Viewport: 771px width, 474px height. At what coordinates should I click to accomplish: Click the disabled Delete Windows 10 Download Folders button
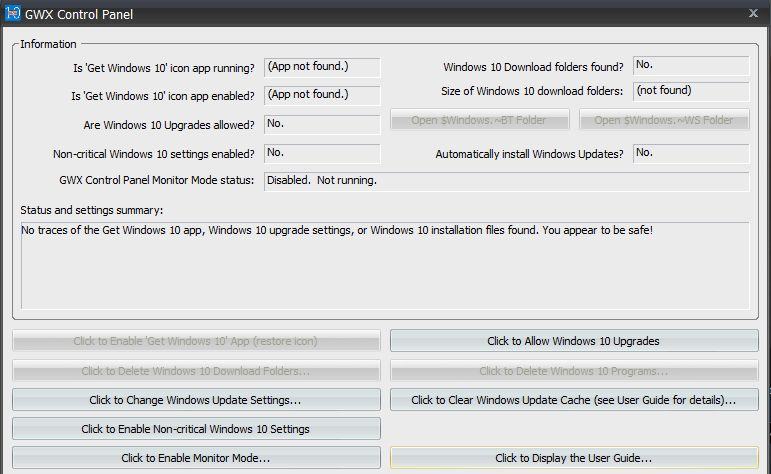point(196,371)
